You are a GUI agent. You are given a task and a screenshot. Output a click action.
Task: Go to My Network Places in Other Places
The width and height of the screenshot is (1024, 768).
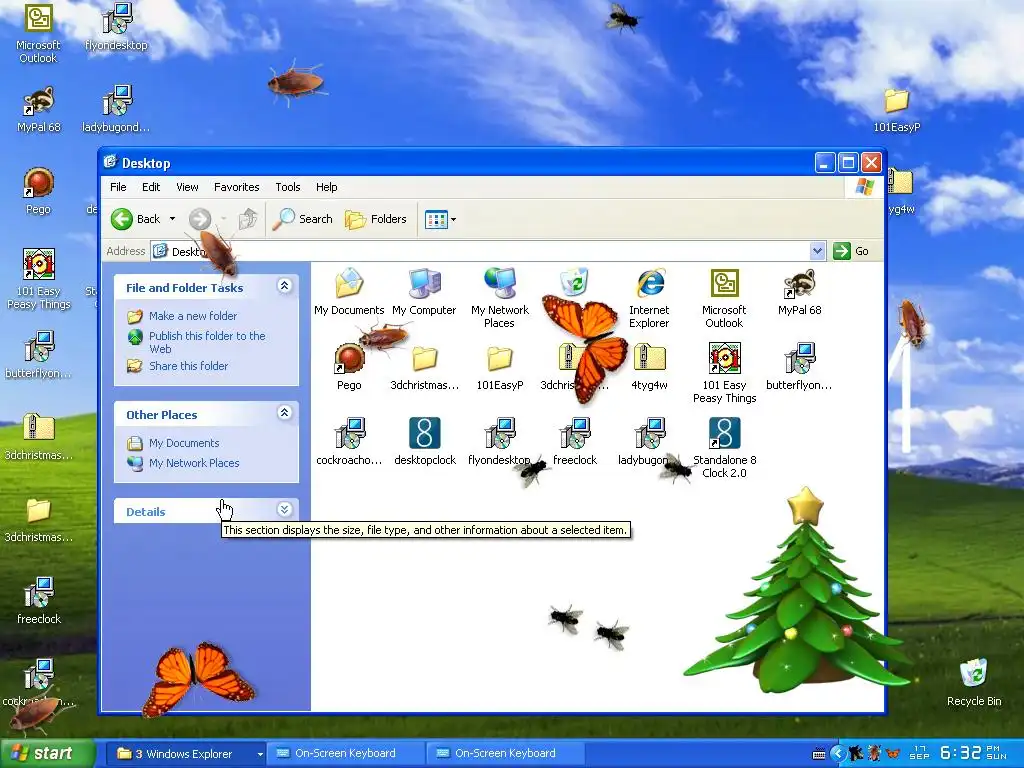coord(194,463)
